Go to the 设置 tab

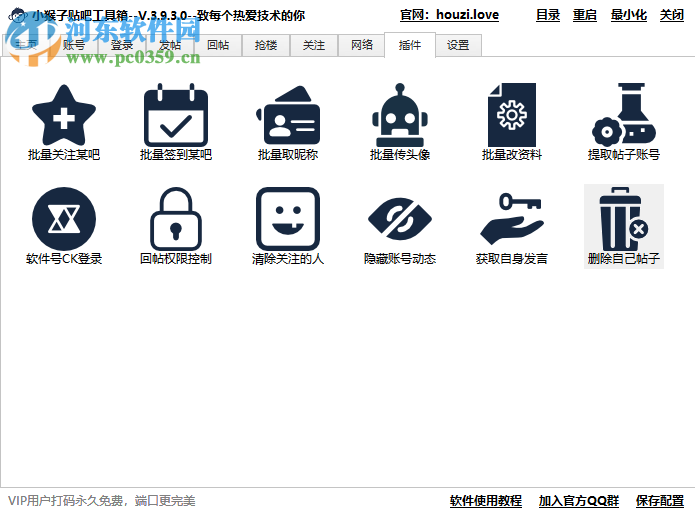458,45
